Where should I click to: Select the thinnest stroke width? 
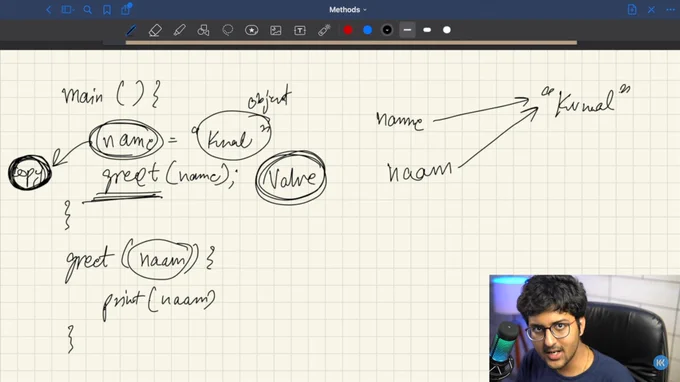coord(407,30)
